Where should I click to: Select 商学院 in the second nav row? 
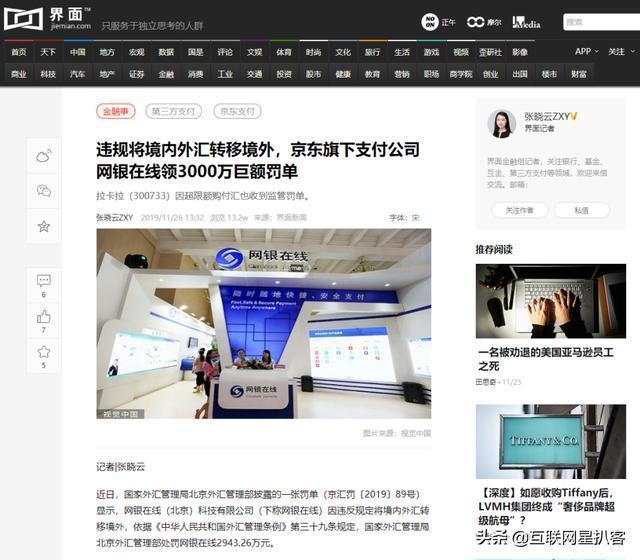coord(461,74)
